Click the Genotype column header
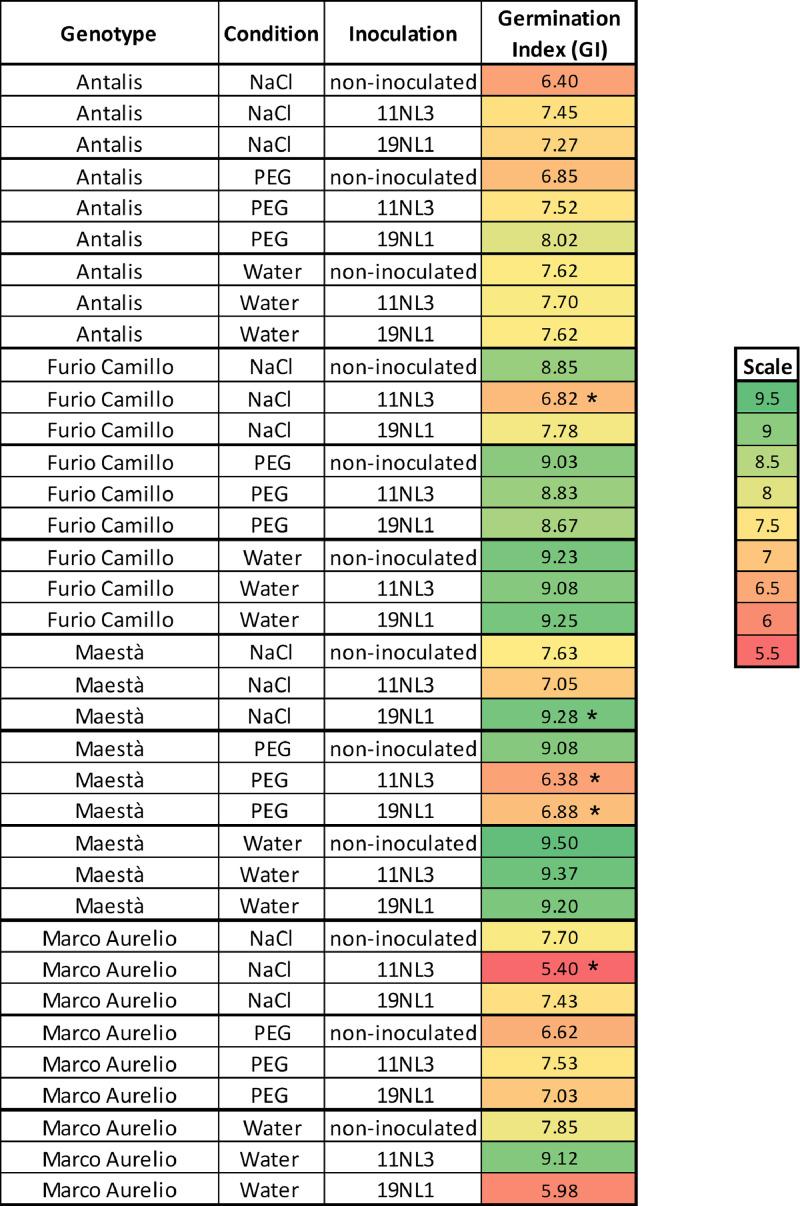Viewport: 800px width, 1206px height. tap(109, 33)
